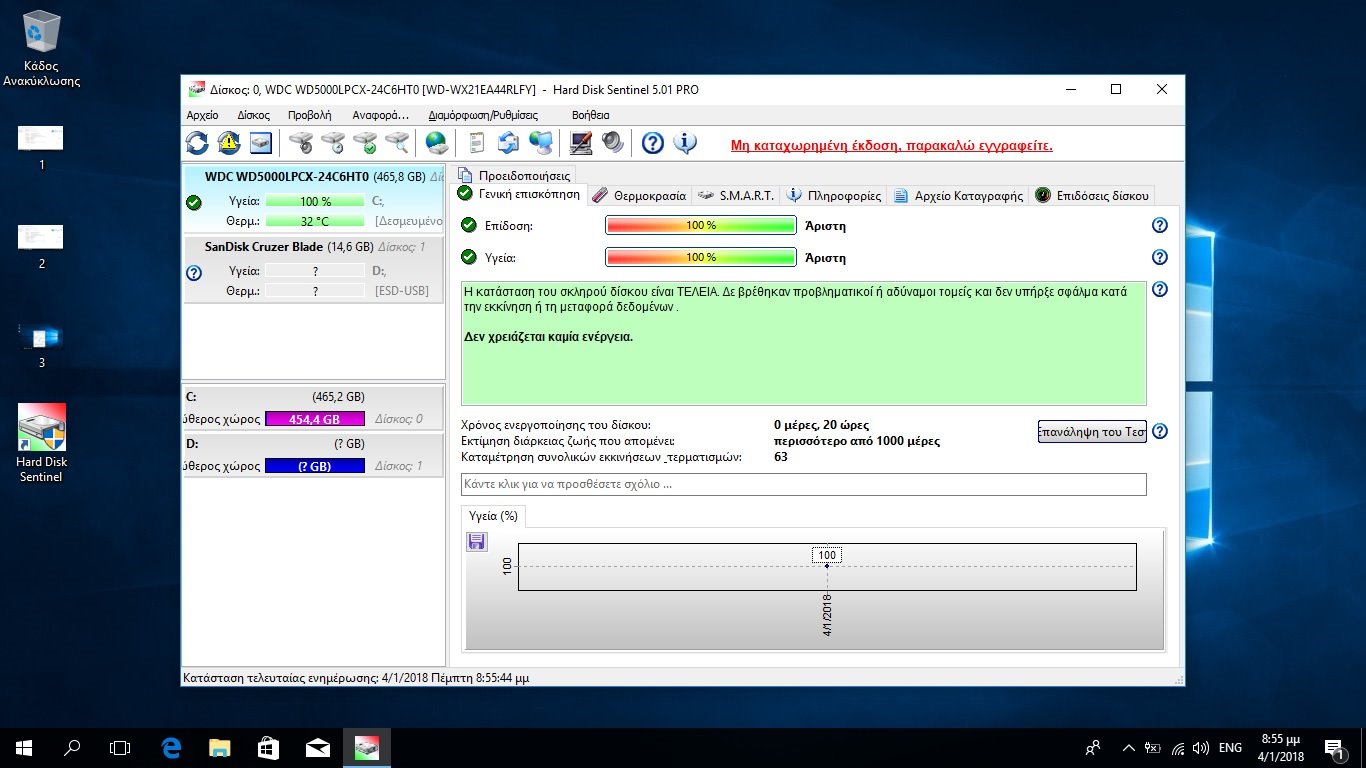
Task: Click the Επανάληψη του Τεστ button
Action: click(1092, 432)
